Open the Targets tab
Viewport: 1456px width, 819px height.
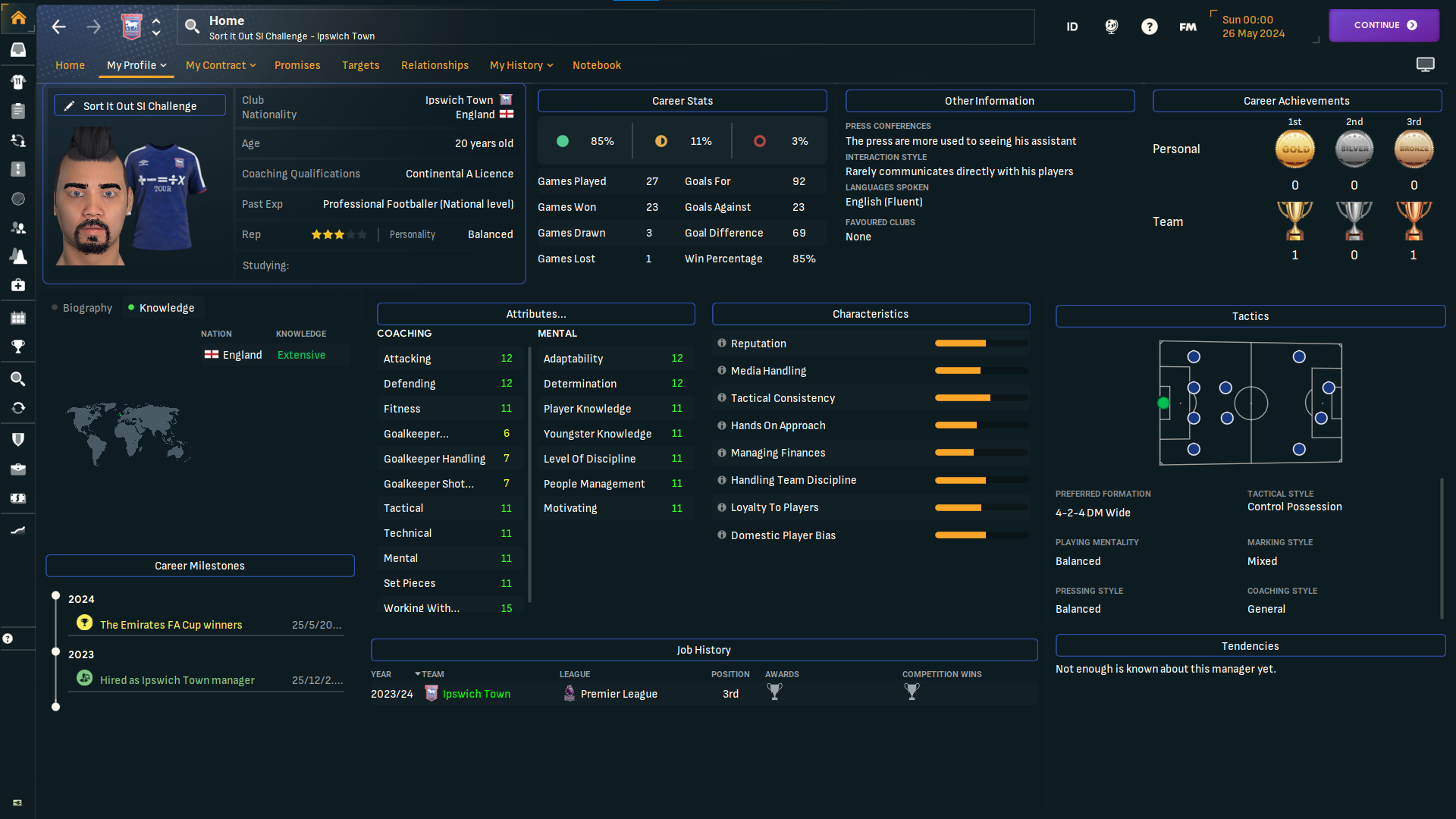coord(361,65)
